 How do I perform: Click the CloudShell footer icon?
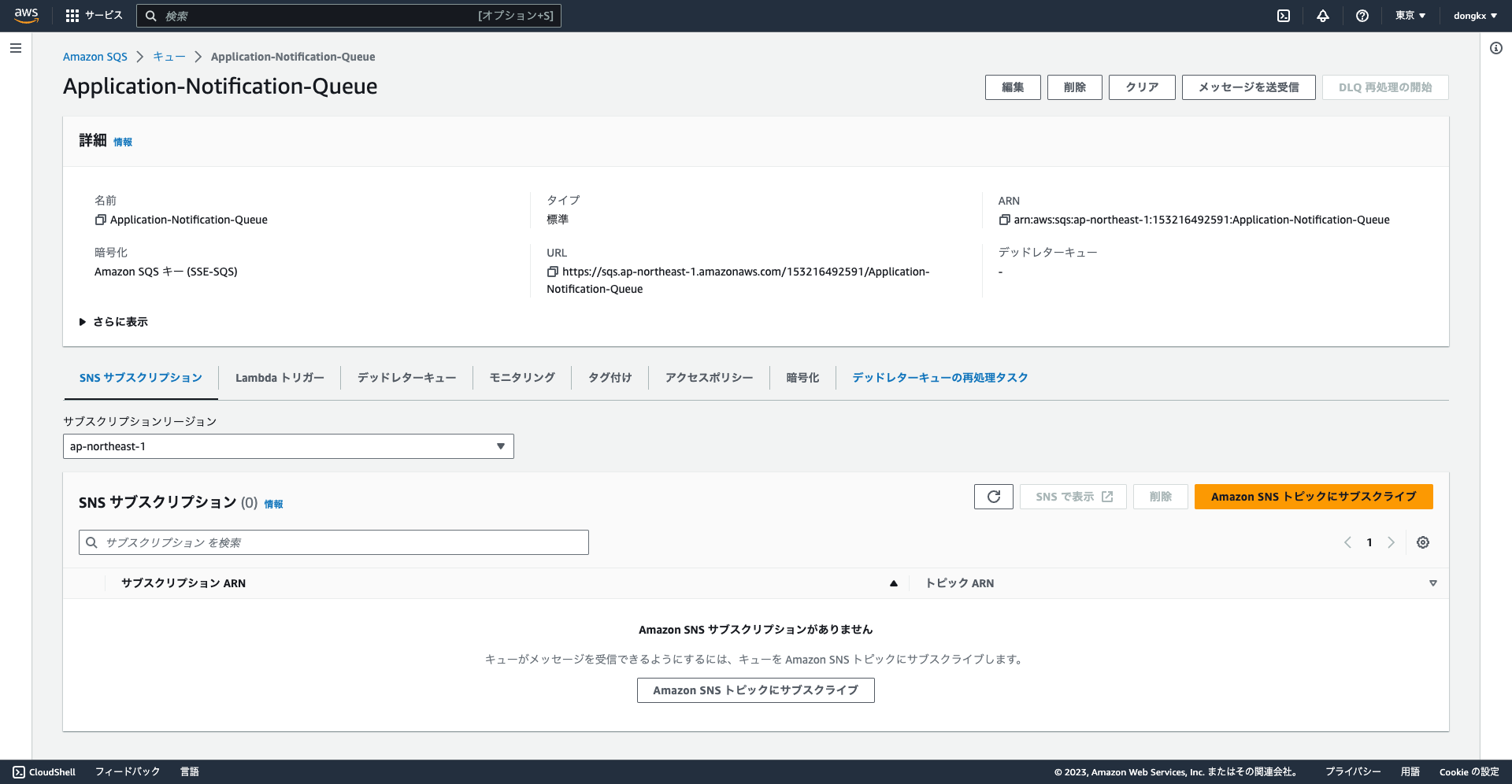click(19, 772)
